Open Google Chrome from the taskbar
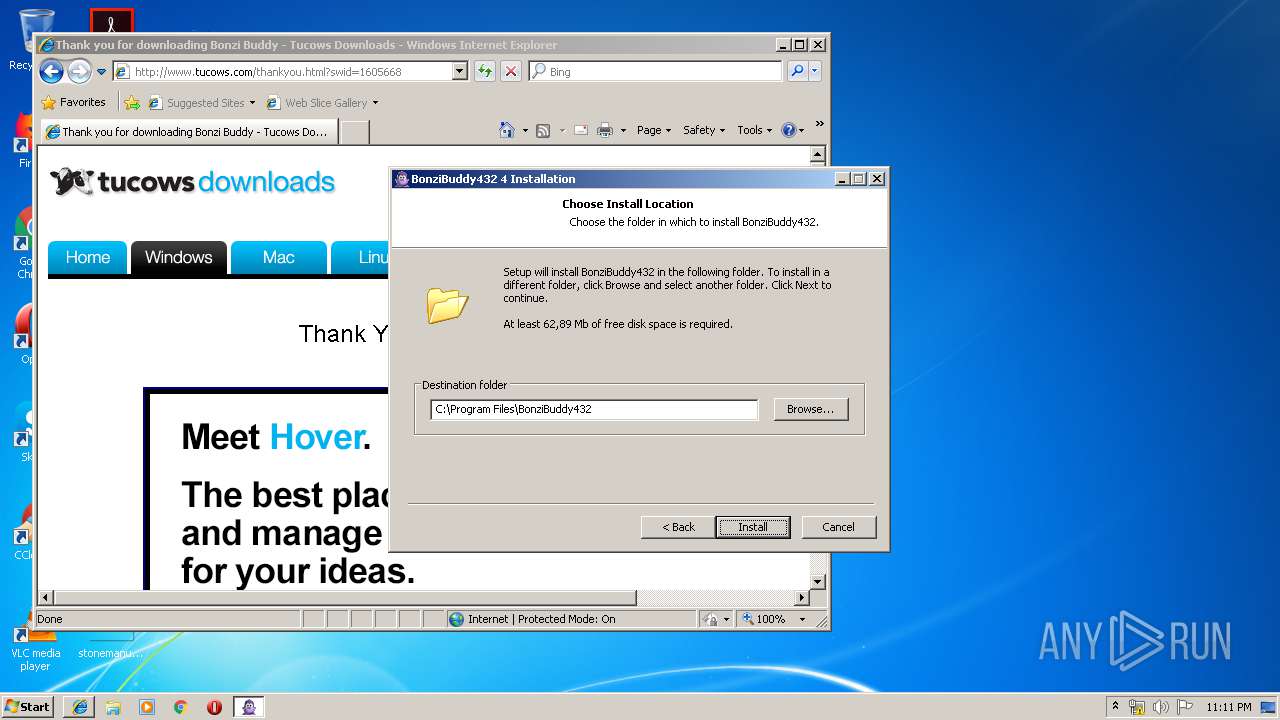The width and height of the screenshot is (1280, 720). point(181,707)
